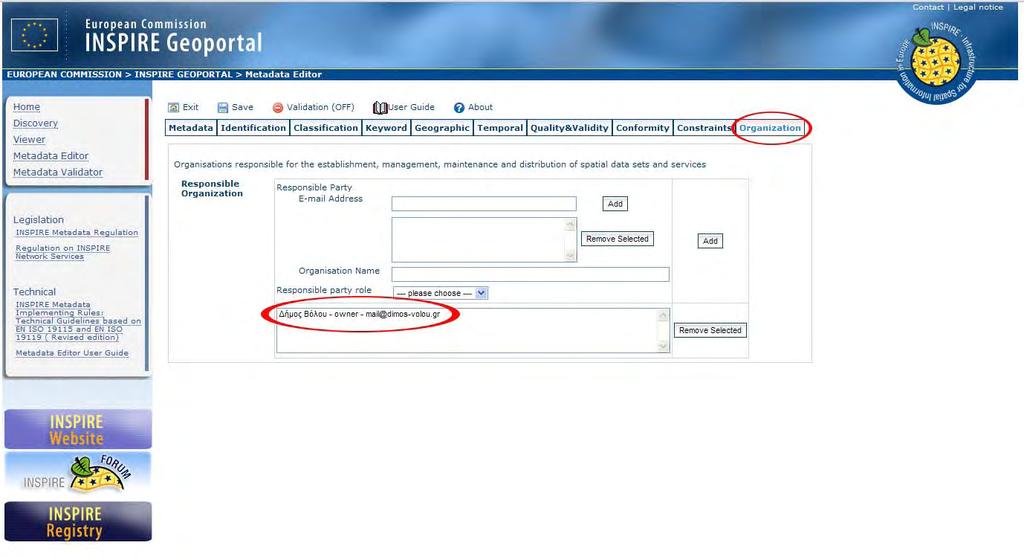
Task: Click scroll down arrow of e-mail list
Action: click(570, 255)
